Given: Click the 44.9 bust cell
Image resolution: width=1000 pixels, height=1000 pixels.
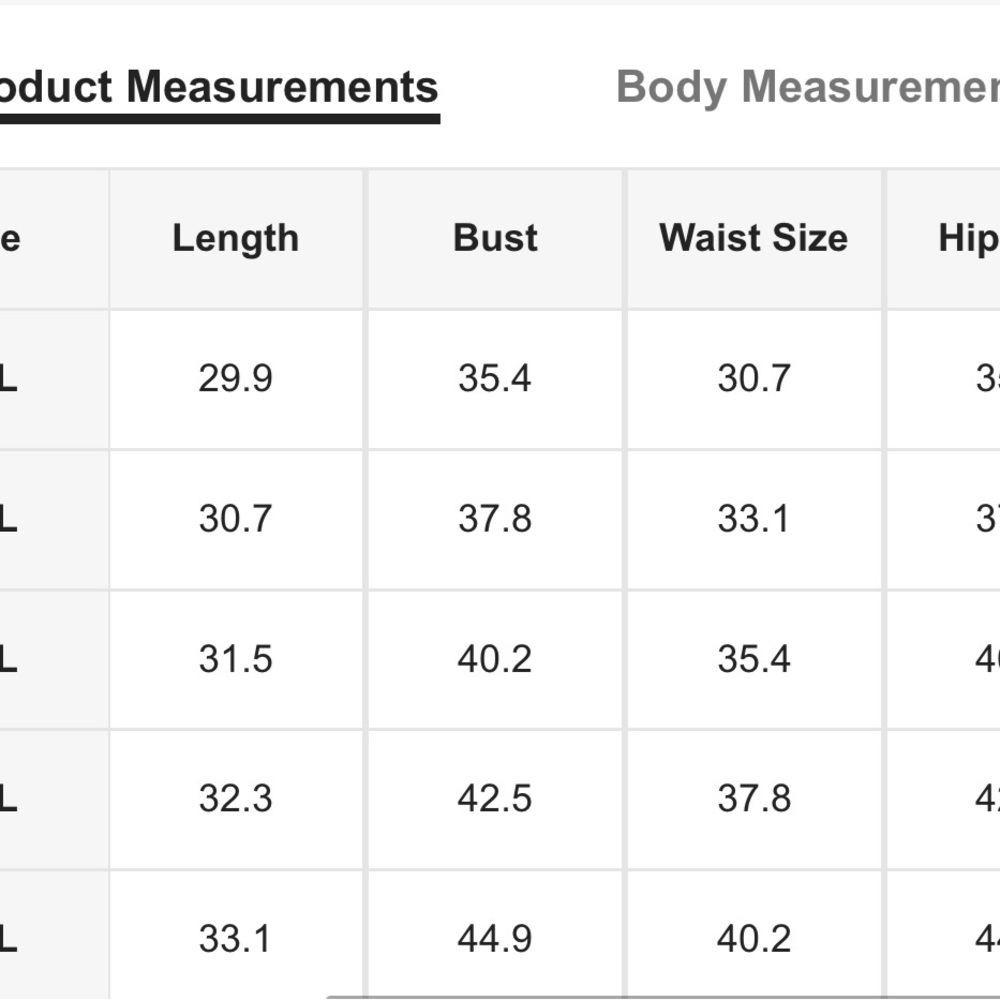Looking at the screenshot, I should [495, 939].
